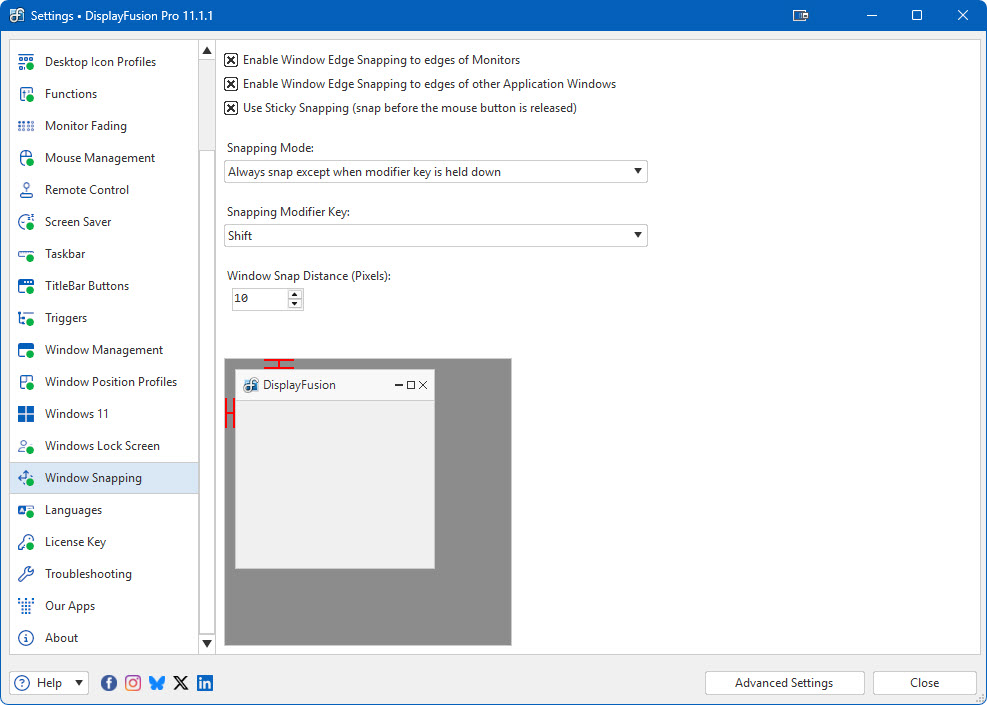Toggle snapping to edges of Monitors checkbox
This screenshot has height=705, width=987.
pos(231,60)
